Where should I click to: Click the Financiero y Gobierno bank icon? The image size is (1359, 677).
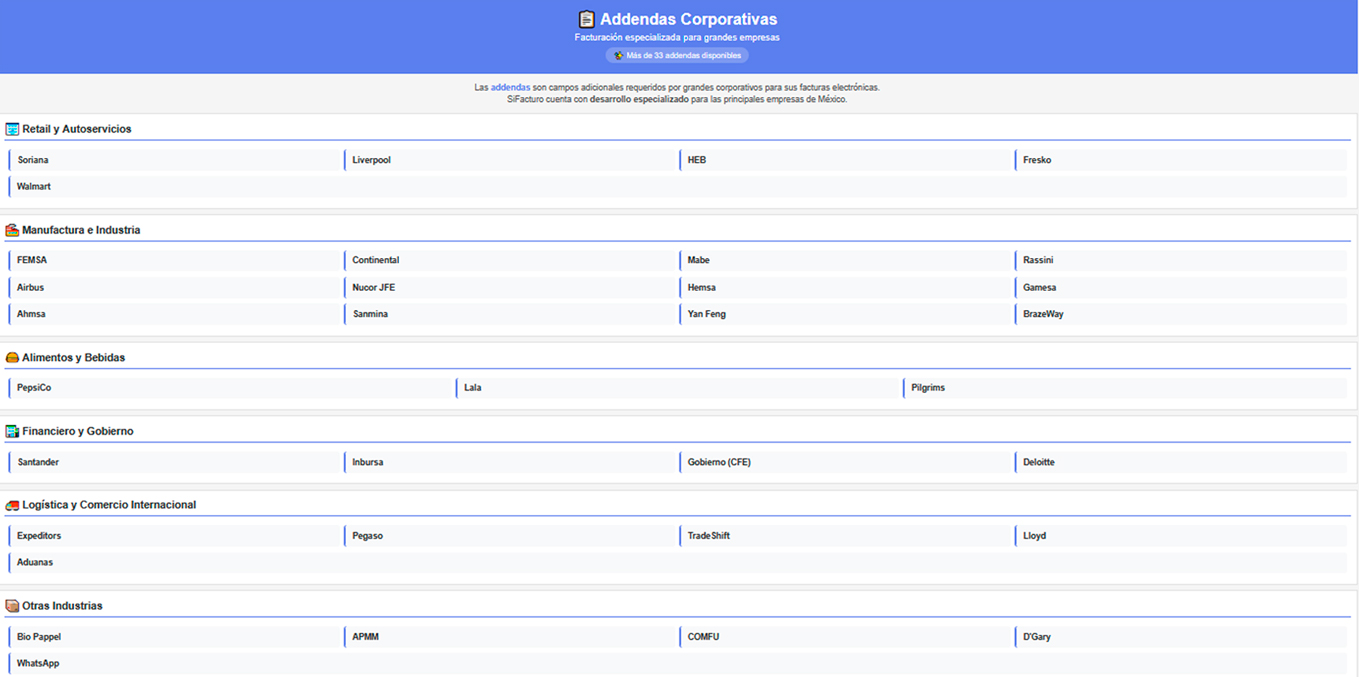12,431
